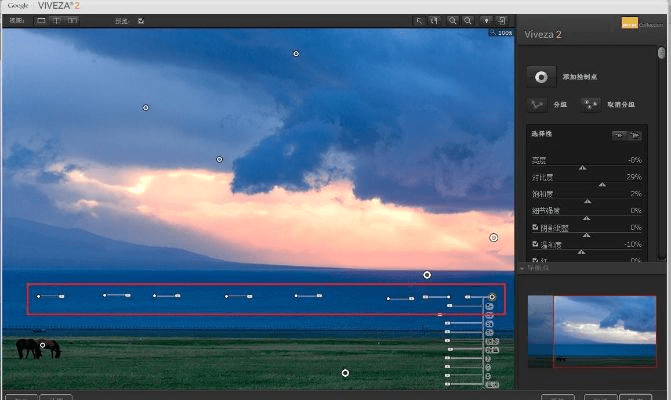671x400 pixels.
Task: Click the zoom in magnifier icon
Action: click(452, 20)
